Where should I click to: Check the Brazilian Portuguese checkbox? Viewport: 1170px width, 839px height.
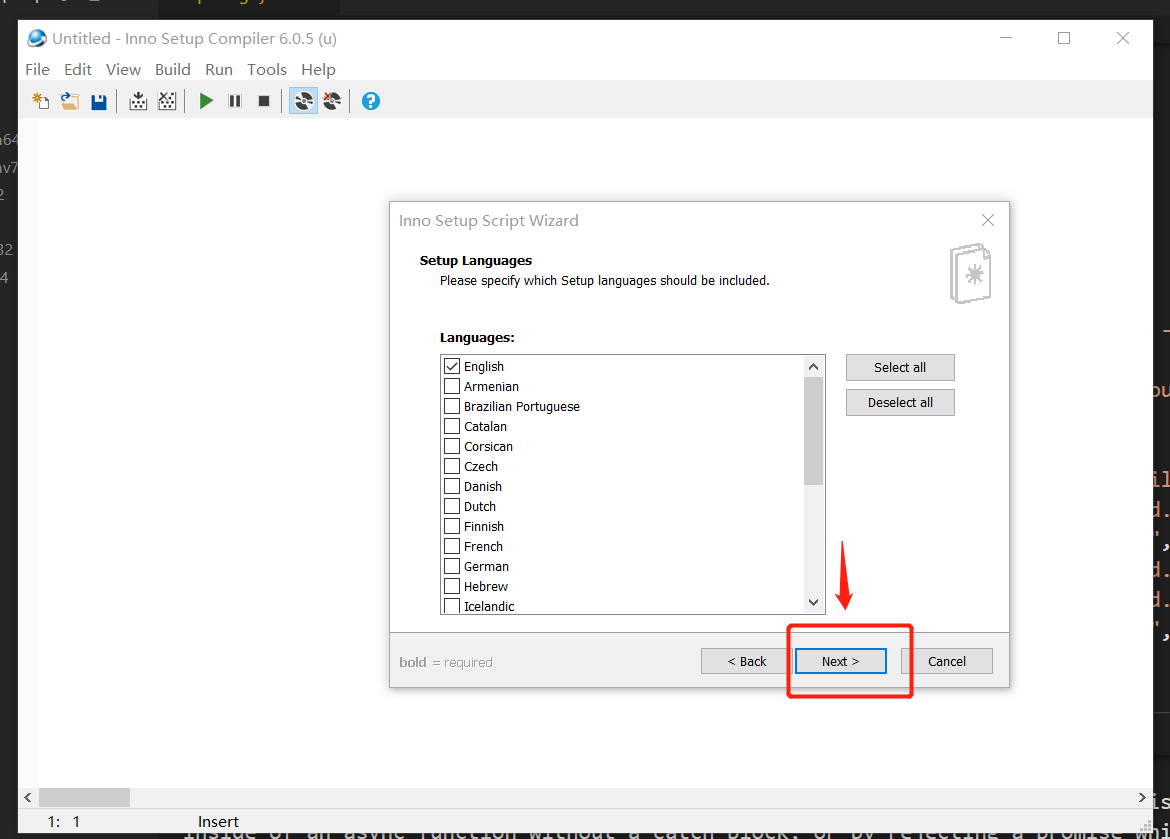click(x=451, y=406)
